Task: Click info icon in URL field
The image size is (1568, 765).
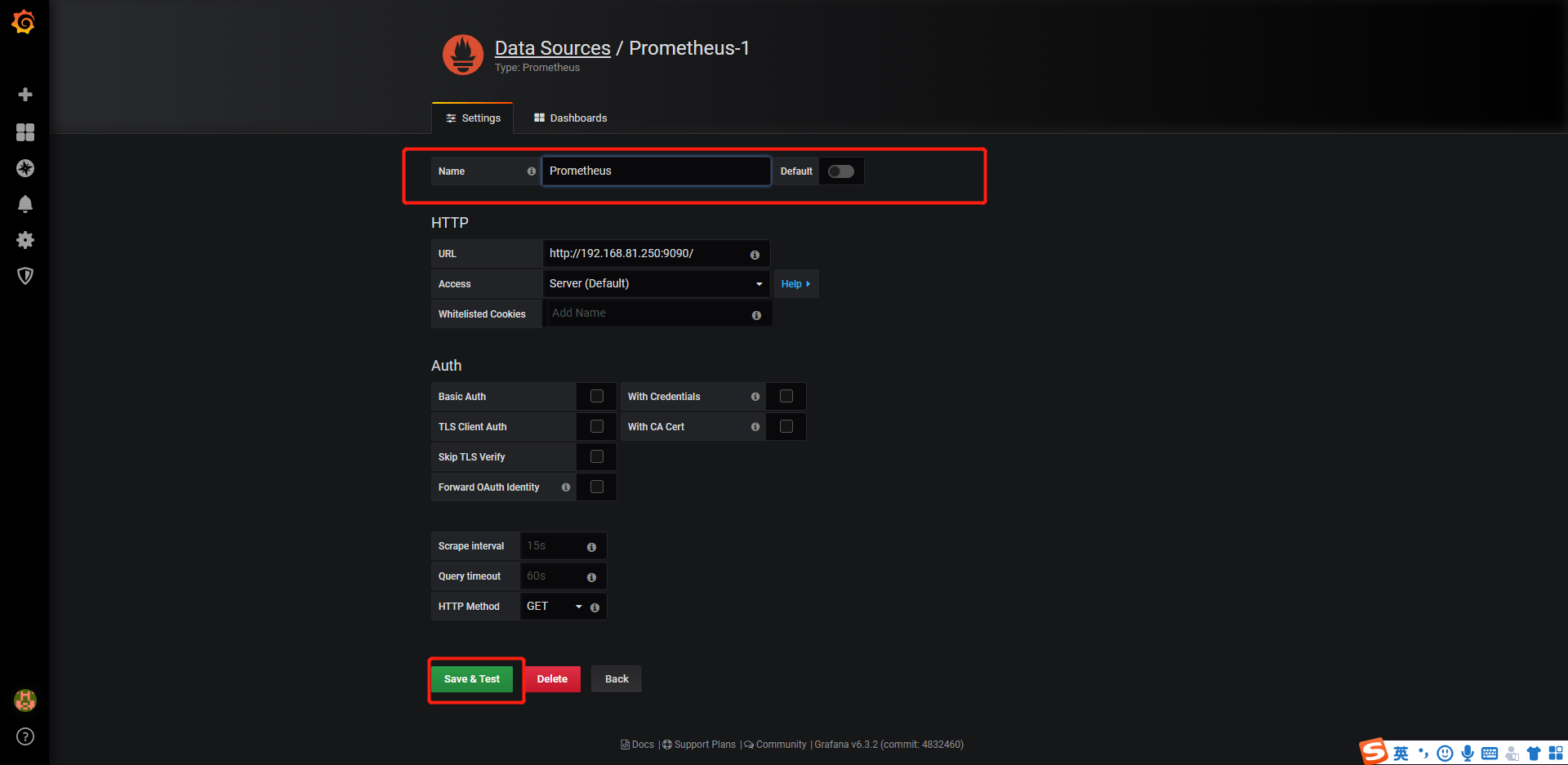Action: pos(755,255)
